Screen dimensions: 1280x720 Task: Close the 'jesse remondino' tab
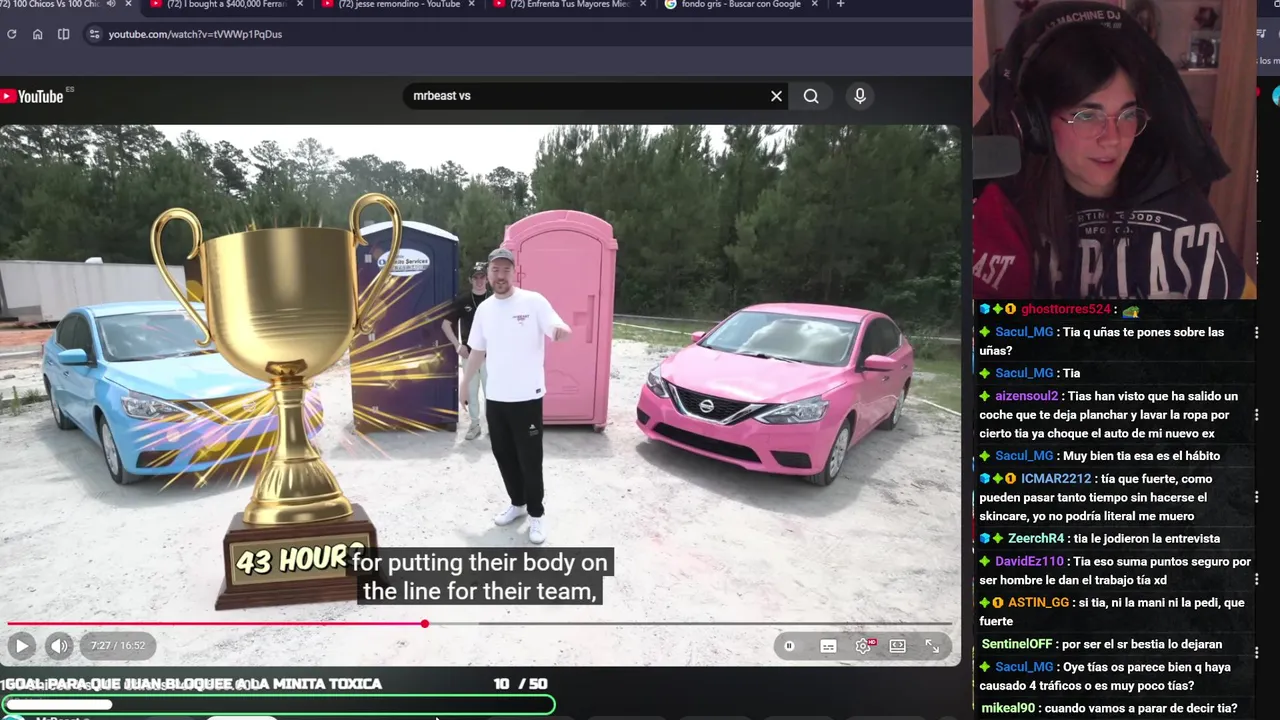(472, 4)
